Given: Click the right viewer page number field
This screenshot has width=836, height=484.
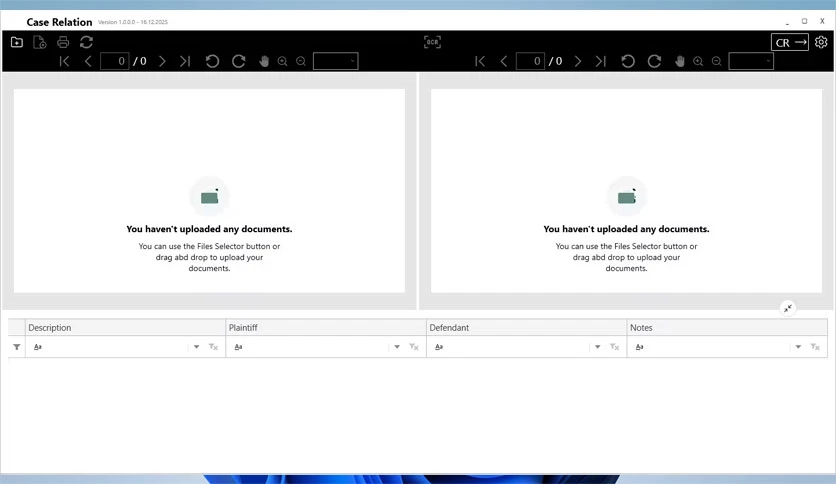Looking at the screenshot, I should pos(530,61).
